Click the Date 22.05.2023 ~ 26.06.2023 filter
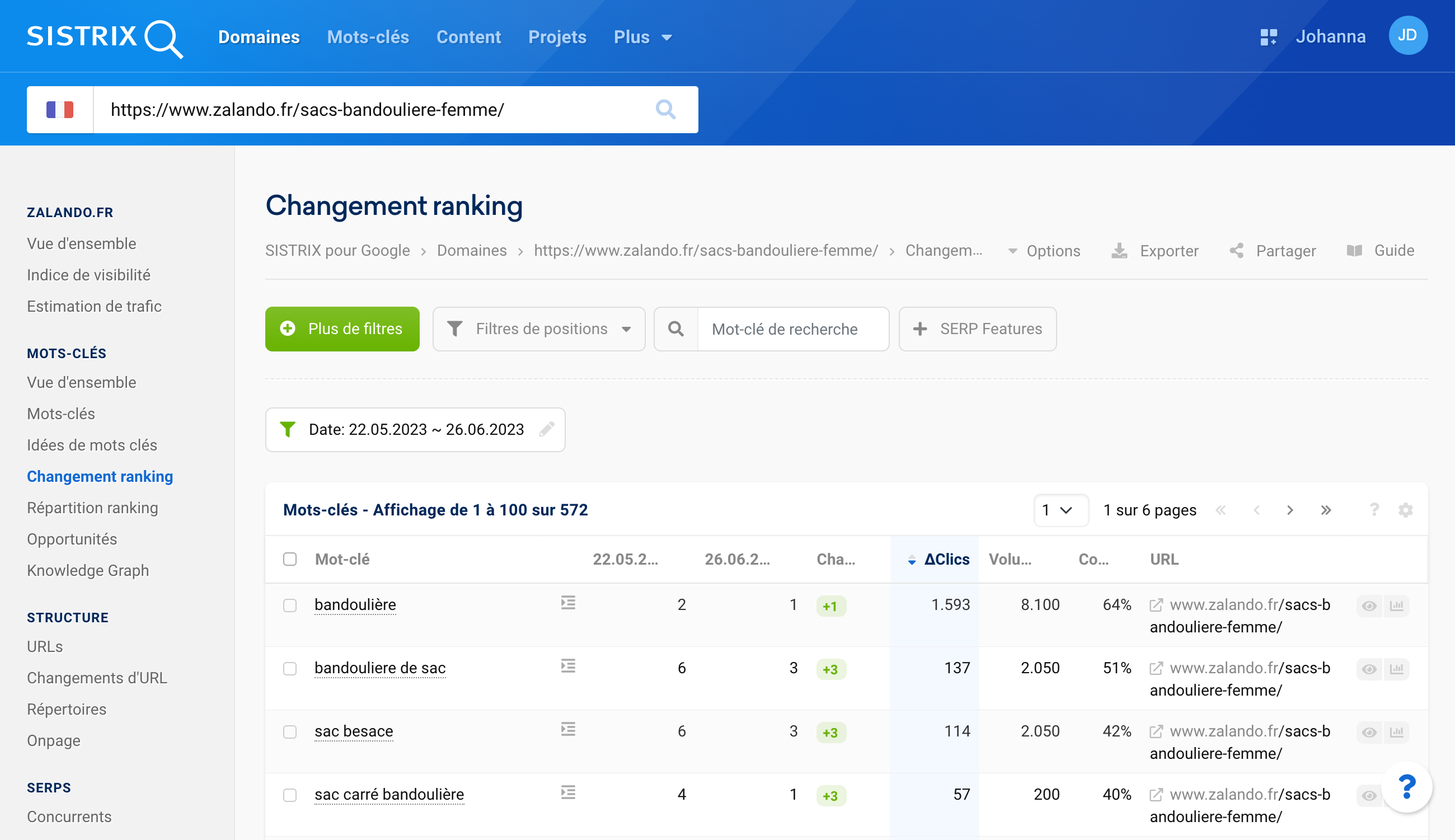The image size is (1455, 840). (x=415, y=429)
